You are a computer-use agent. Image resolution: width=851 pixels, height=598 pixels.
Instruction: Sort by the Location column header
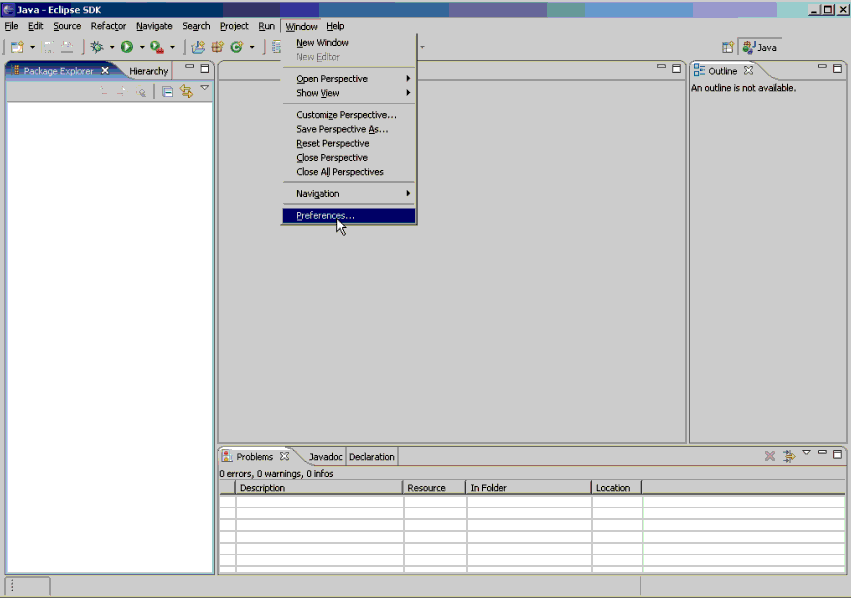[x=617, y=488]
